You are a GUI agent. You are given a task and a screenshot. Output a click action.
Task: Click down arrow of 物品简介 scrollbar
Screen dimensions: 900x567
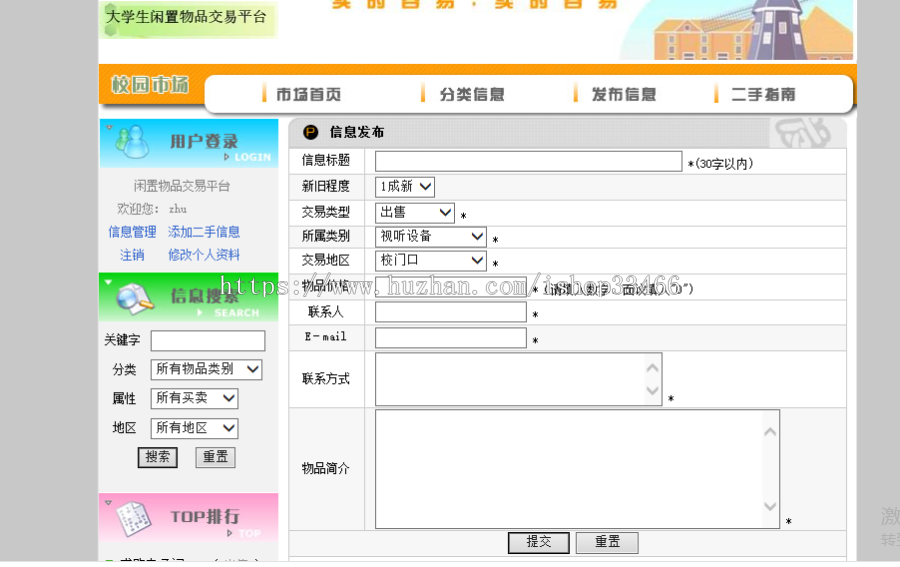point(770,507)
